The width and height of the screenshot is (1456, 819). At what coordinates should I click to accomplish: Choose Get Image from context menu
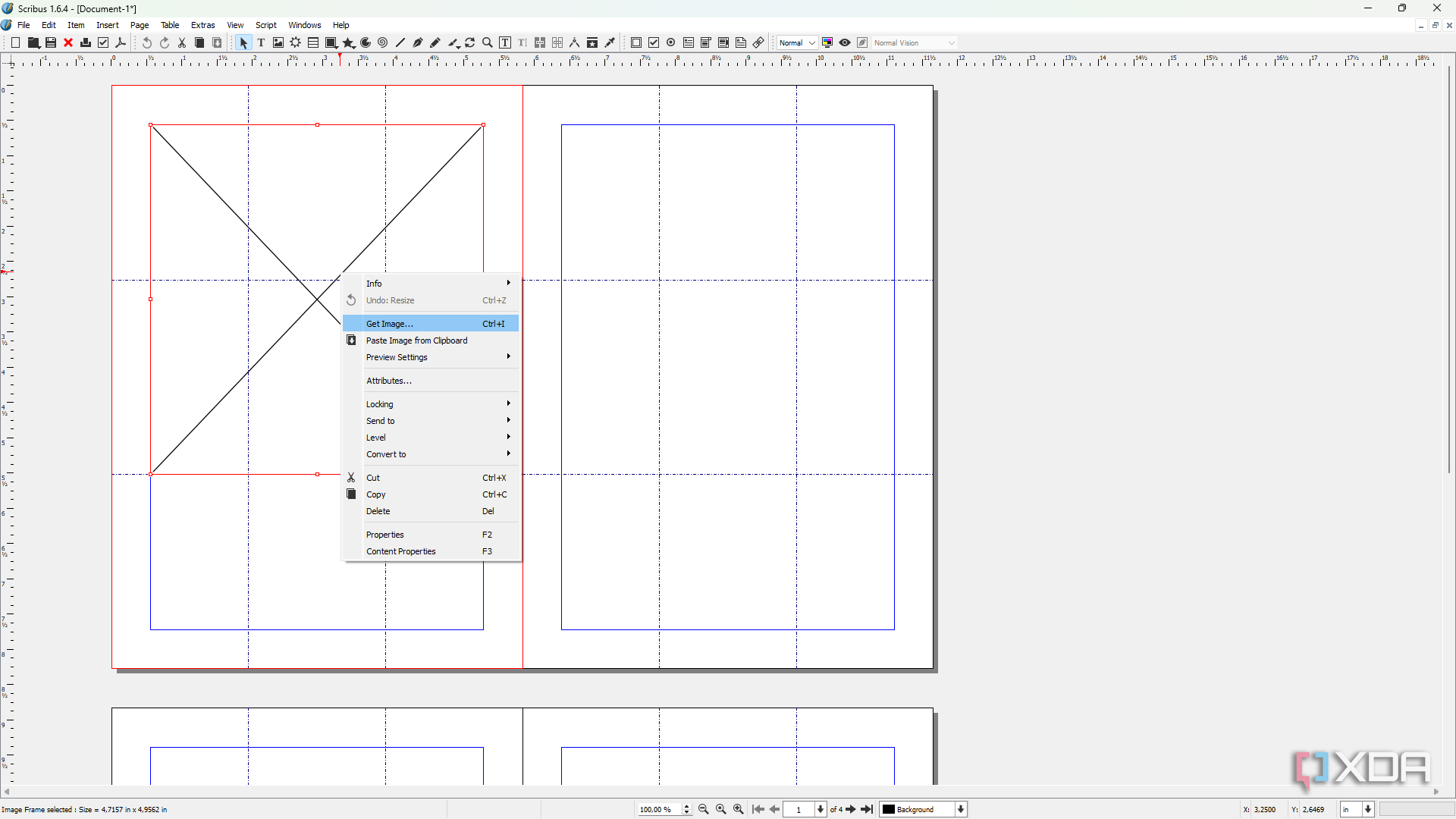tap(431, 324)
